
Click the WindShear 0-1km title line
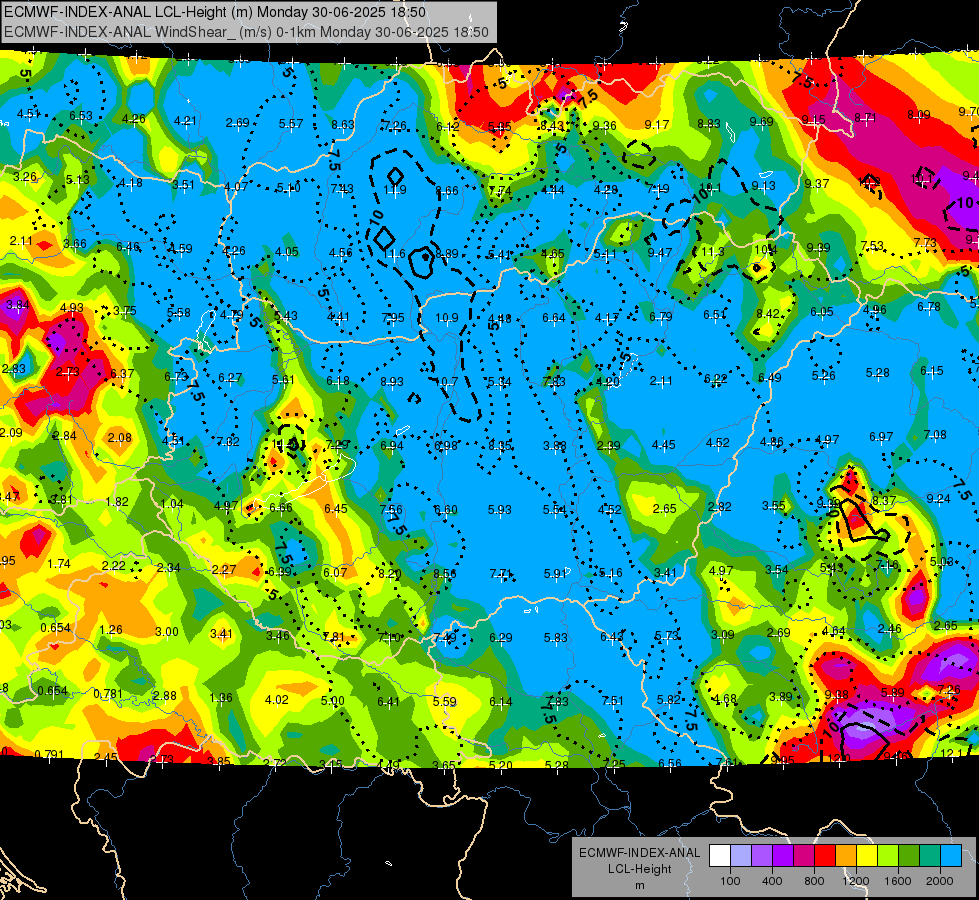click(246, 32)
